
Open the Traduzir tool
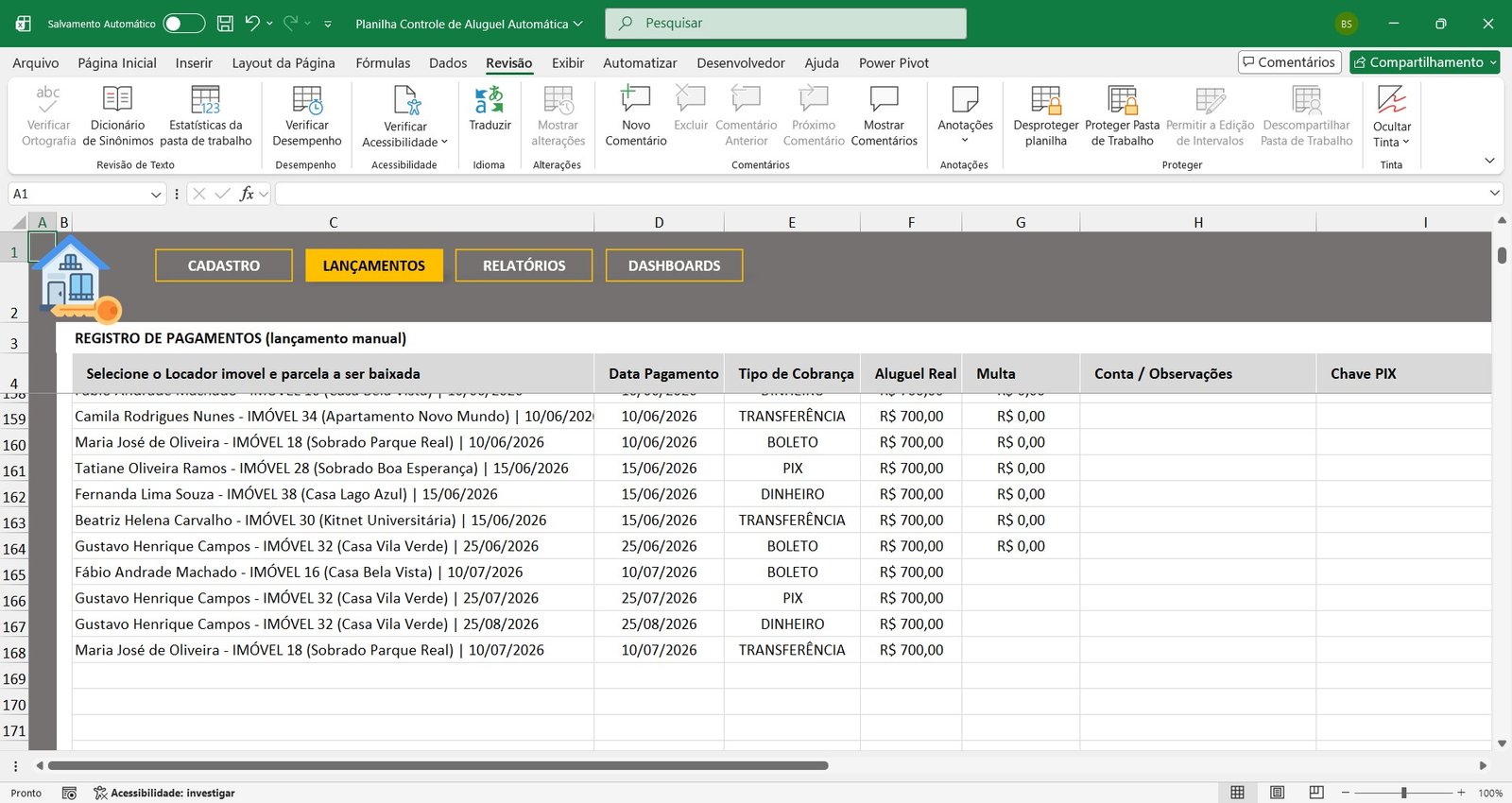pos(490,109)
